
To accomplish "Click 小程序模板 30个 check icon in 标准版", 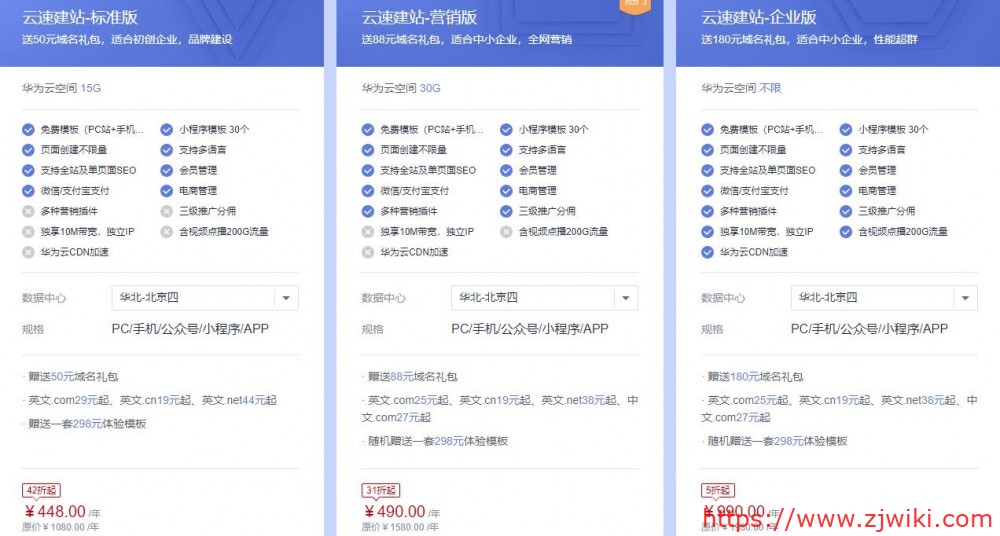I will [166, 130].
